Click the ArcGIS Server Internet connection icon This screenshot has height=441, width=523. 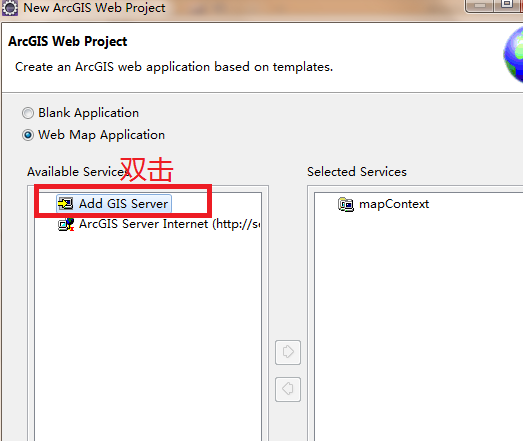pos(66,224)
